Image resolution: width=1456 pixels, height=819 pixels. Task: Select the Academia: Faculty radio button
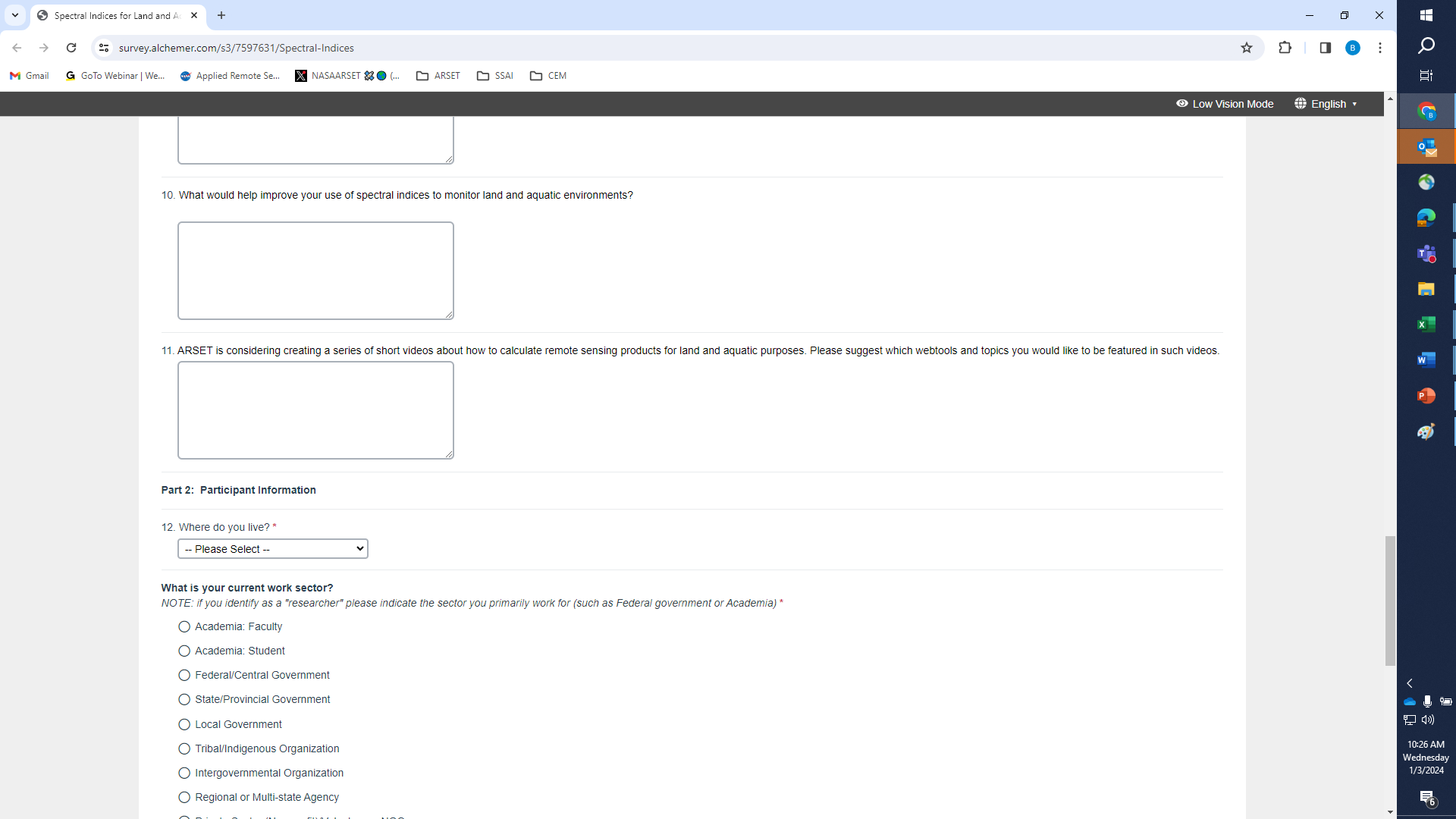pyautogui.click(x=184, y=626)
